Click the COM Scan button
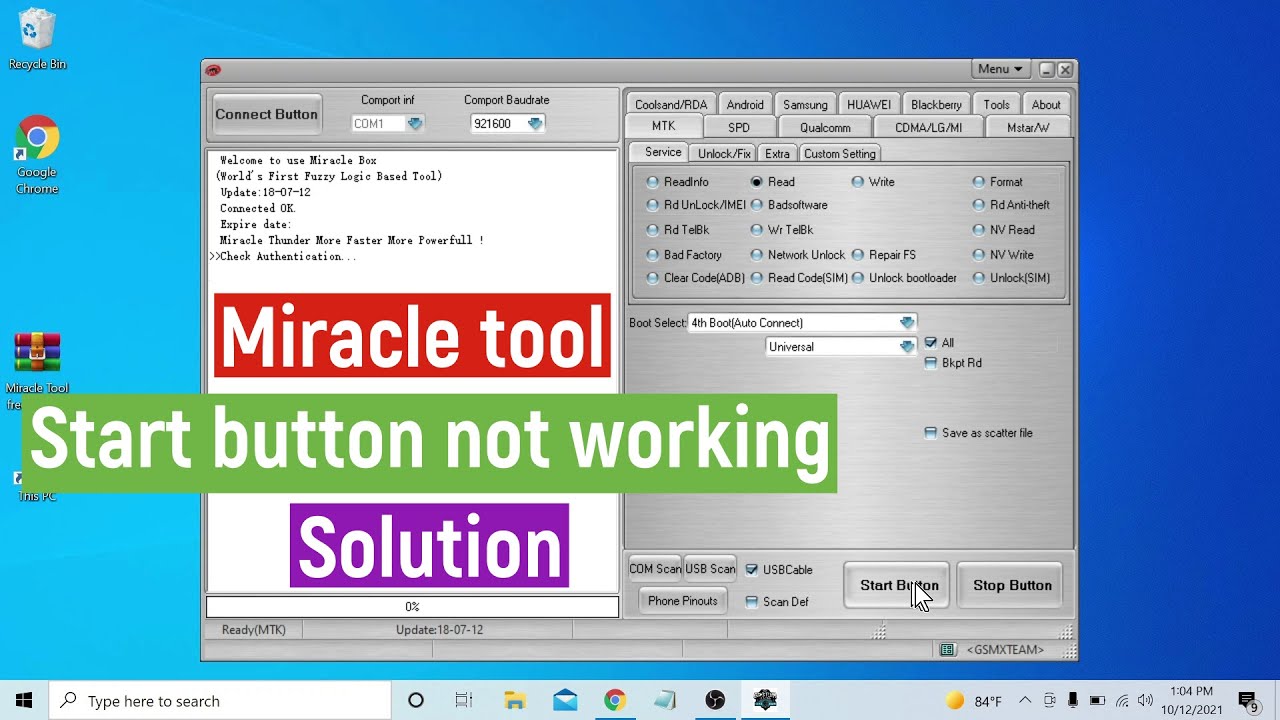This screenshot has width=1280, height=720. tap(655, 568)
